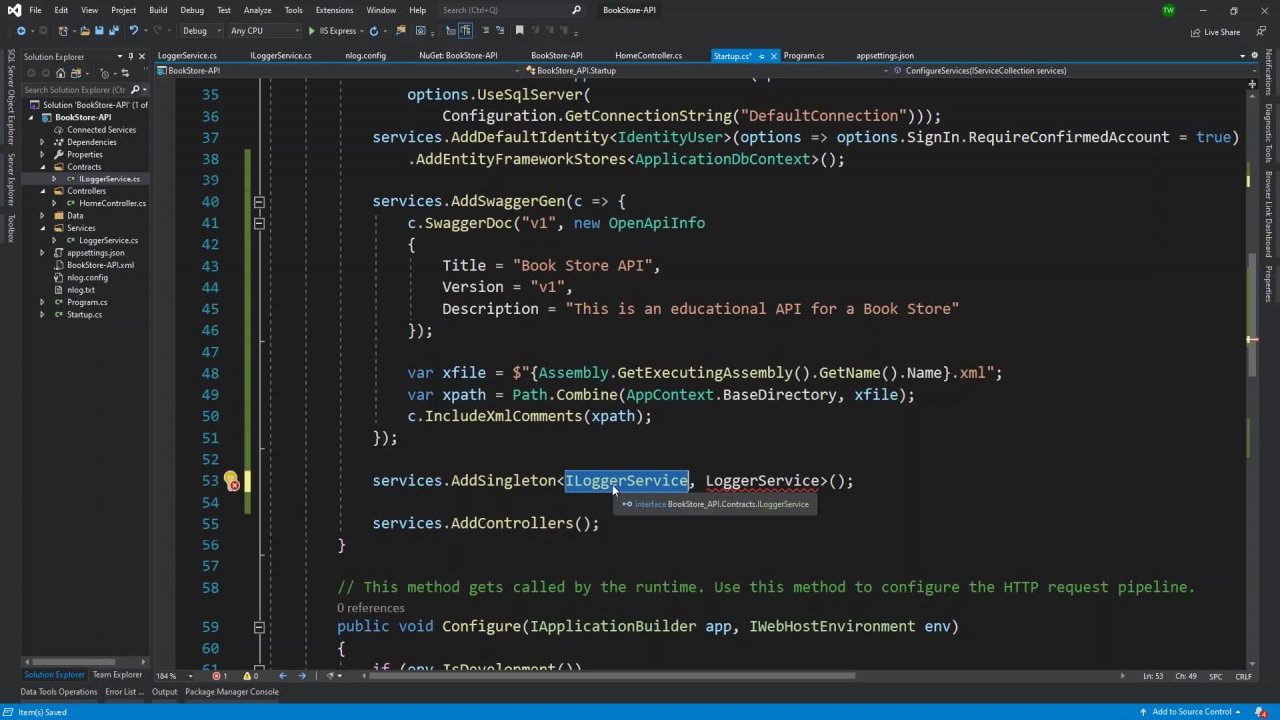Viewport: 1280px width, 720px height.
Task: Switch to the HomeController.cs tab
Action: tap(648, 56)
